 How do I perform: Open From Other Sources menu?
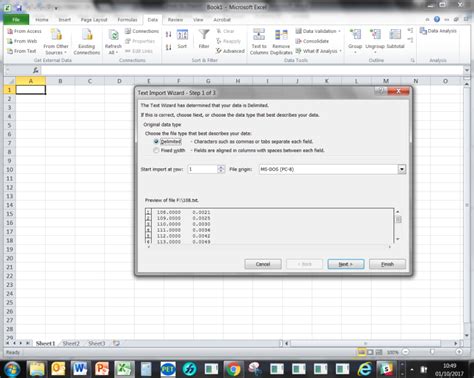coord(56,42)
